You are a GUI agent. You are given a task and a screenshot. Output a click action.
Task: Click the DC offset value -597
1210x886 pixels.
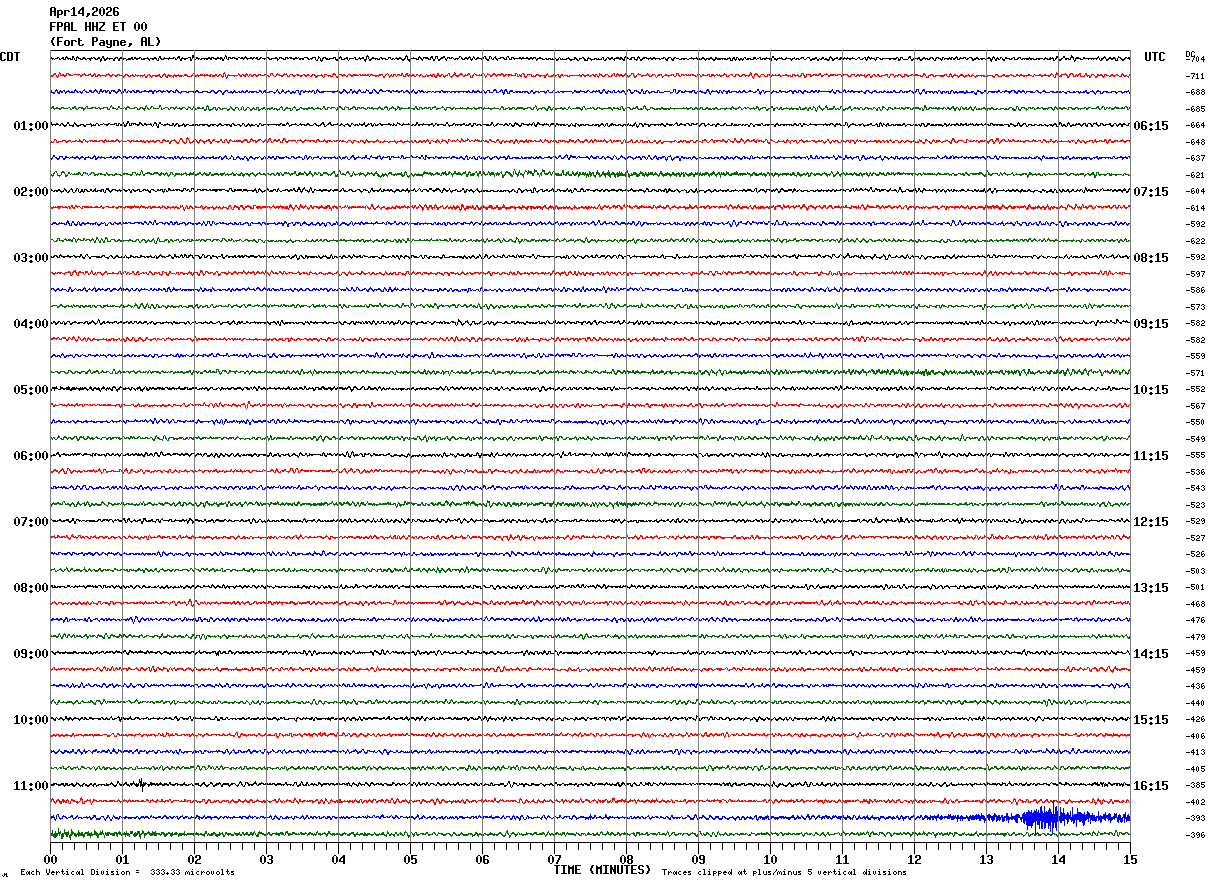point(1195,274)
